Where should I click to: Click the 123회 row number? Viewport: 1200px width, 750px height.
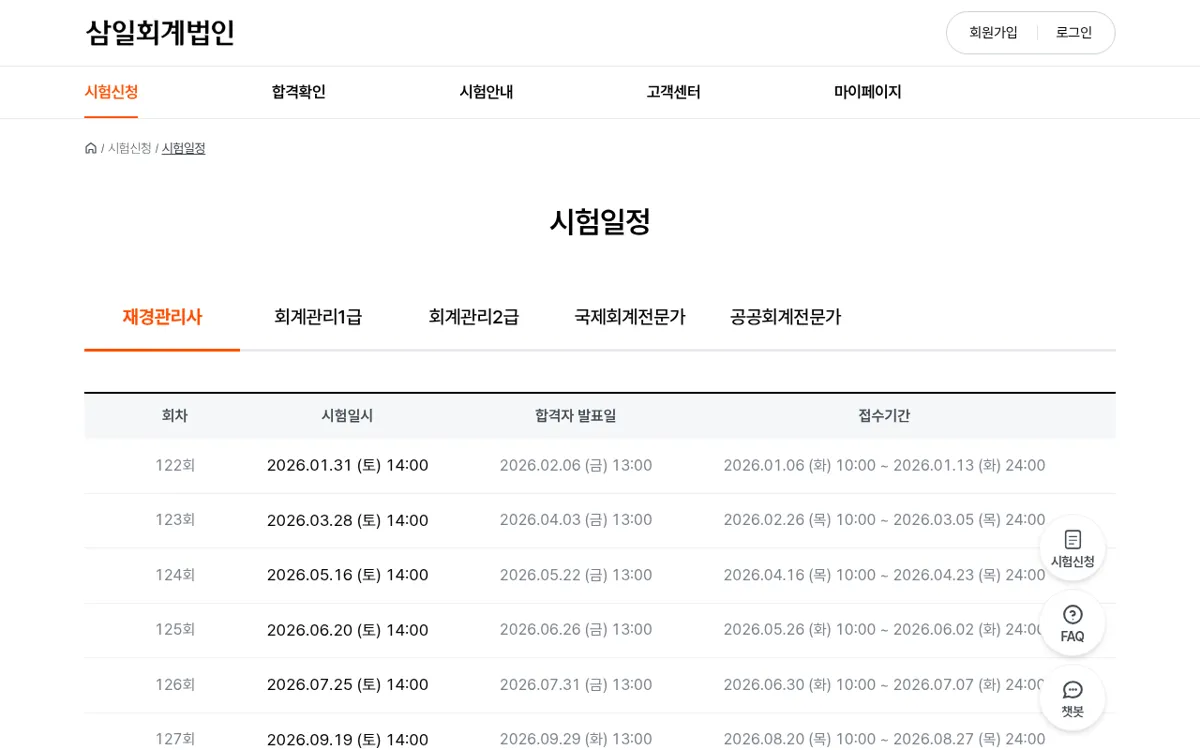[x=175, y=520]
